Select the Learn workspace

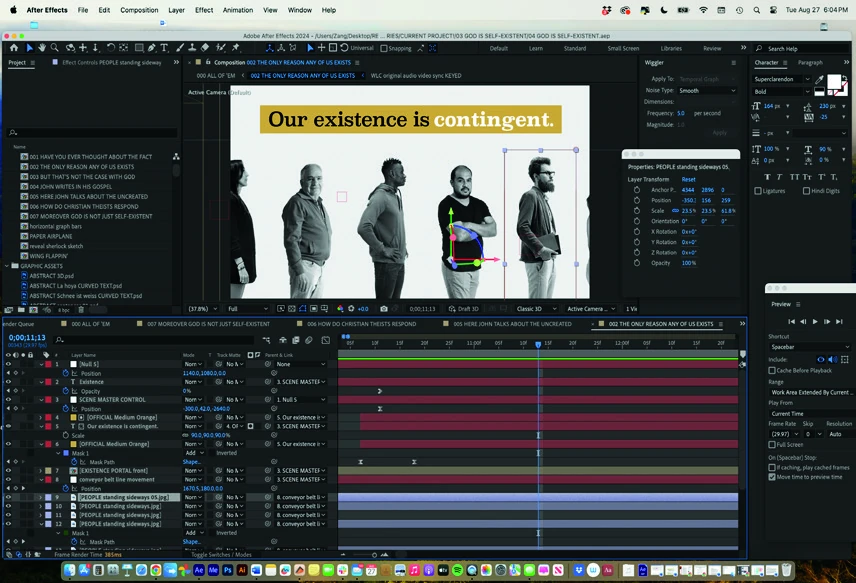pyautogui.click(x=536, y=49)
